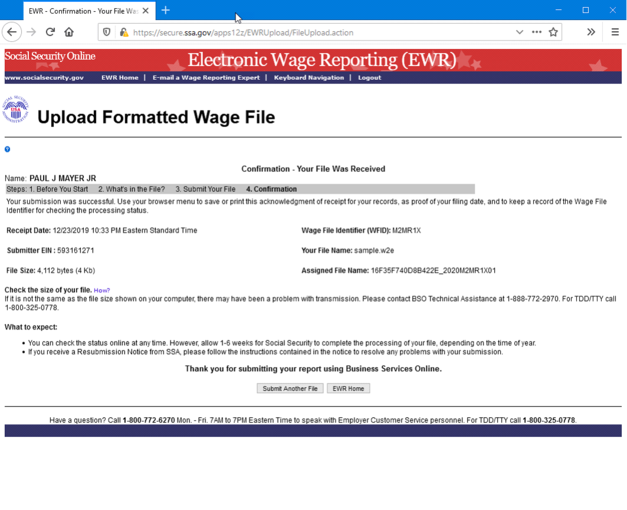The width and height of the screenshot is (627, 510).
Task: Open the Firefox hamburger menu
Action: 614,32
